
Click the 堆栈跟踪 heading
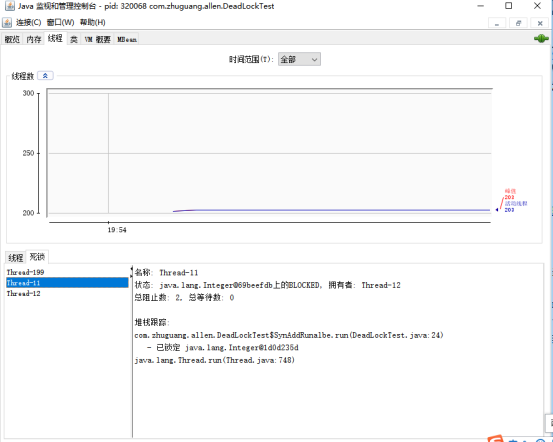point(152,322)
